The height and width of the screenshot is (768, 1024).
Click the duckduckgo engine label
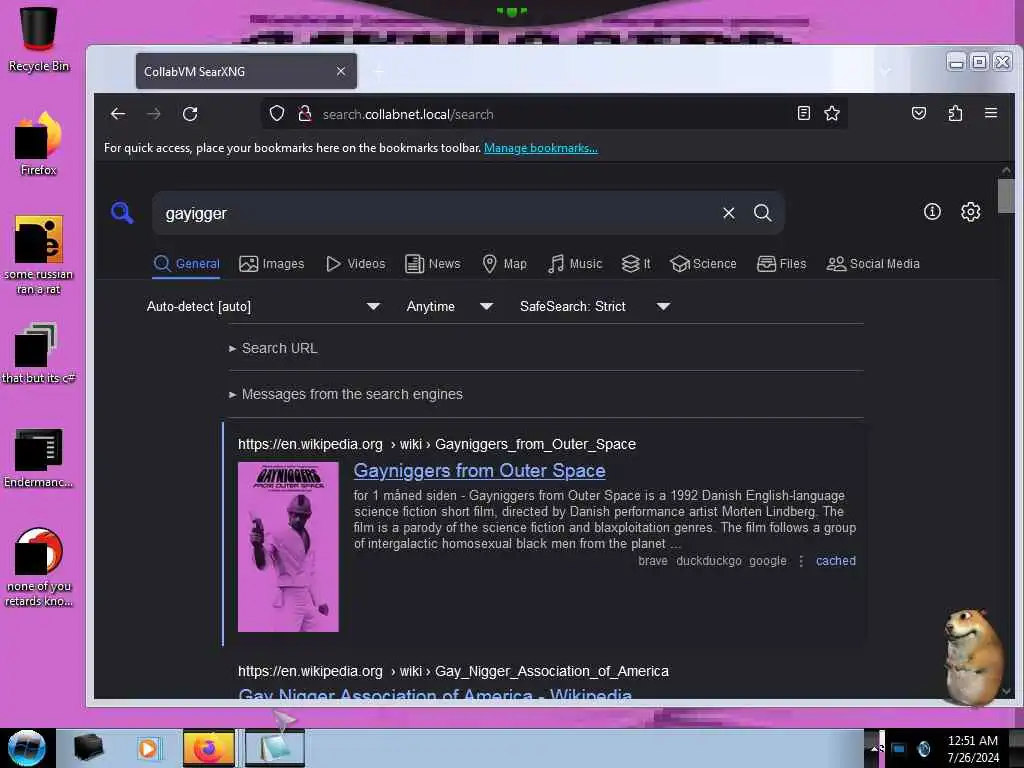click(709, 561)
